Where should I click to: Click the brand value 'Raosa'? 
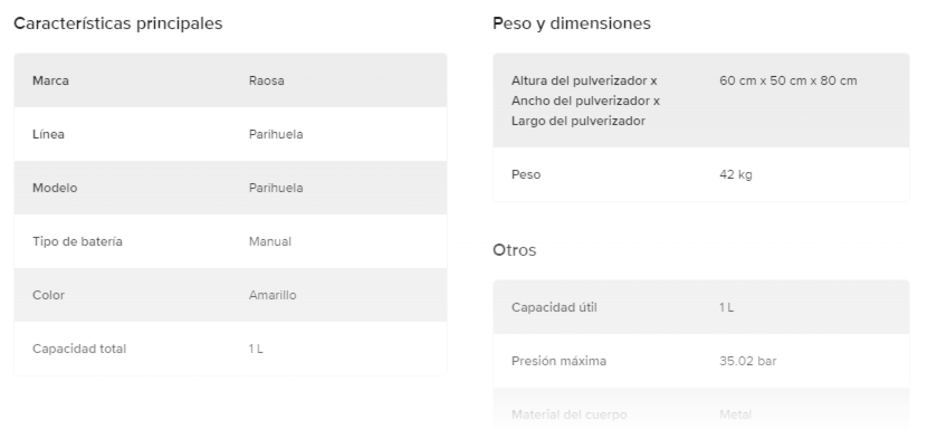click(x=267, y=81)
